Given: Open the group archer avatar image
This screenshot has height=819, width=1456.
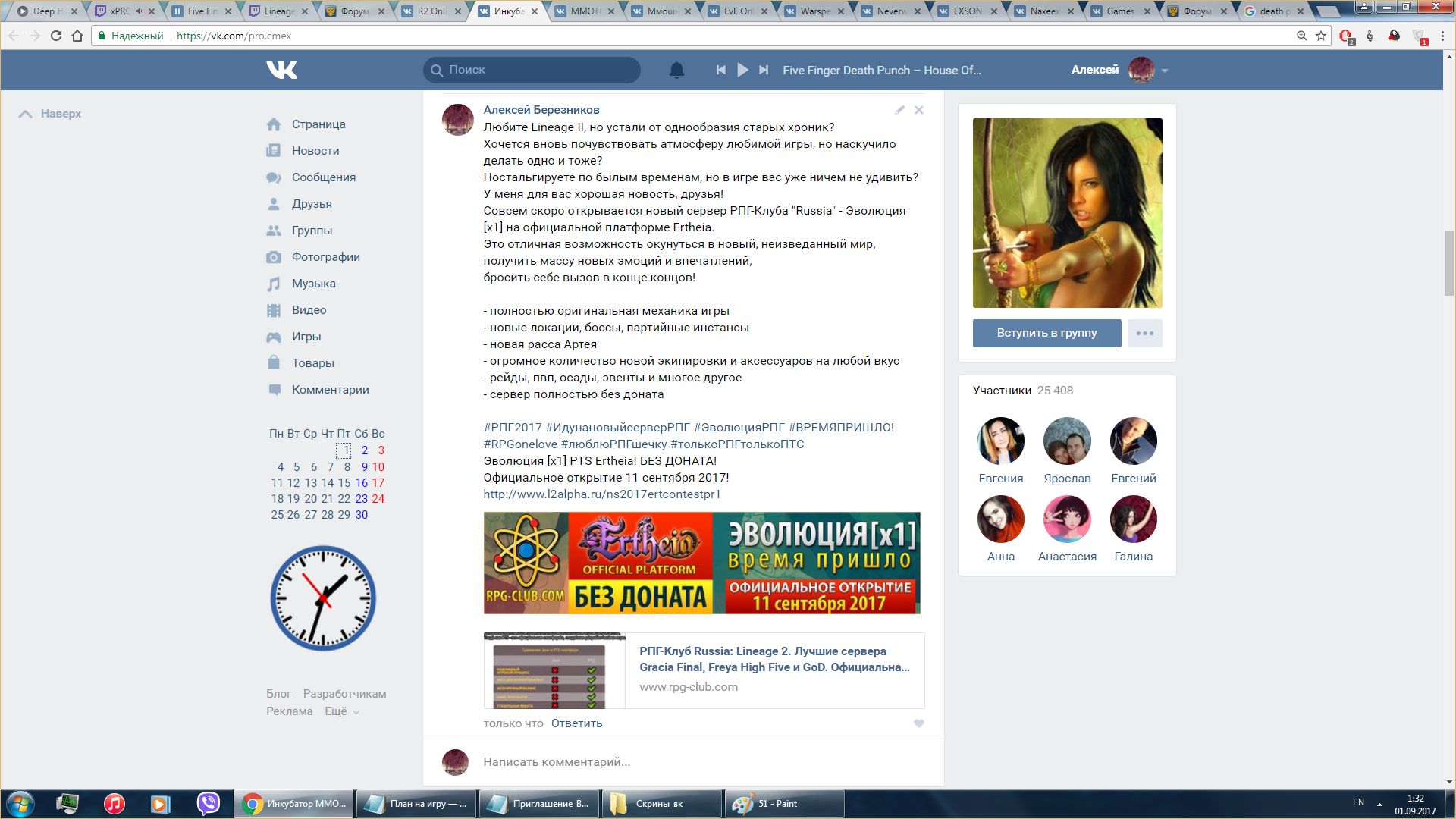Looking at the screenshot, I should pyautogui.click(x=1068, y=213).
